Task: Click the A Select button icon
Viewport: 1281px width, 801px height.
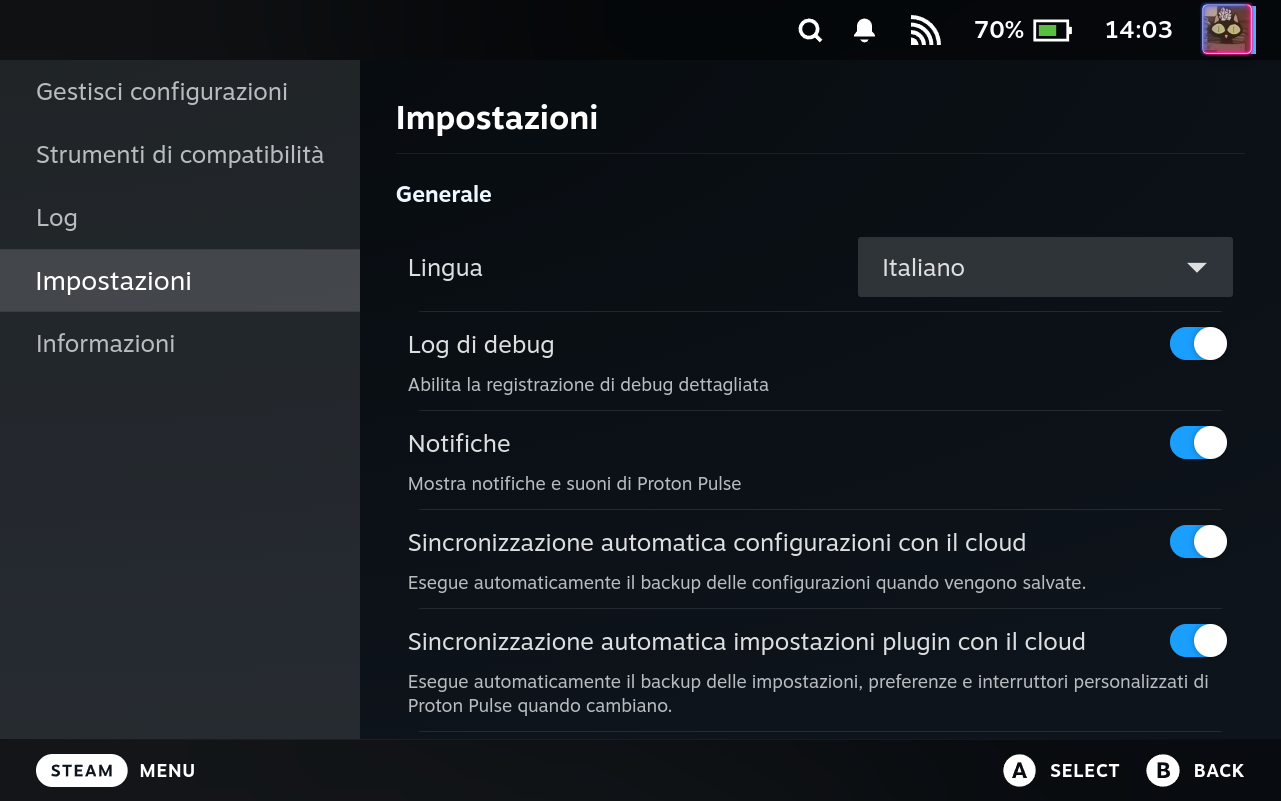Action: tap(1018, 770)
